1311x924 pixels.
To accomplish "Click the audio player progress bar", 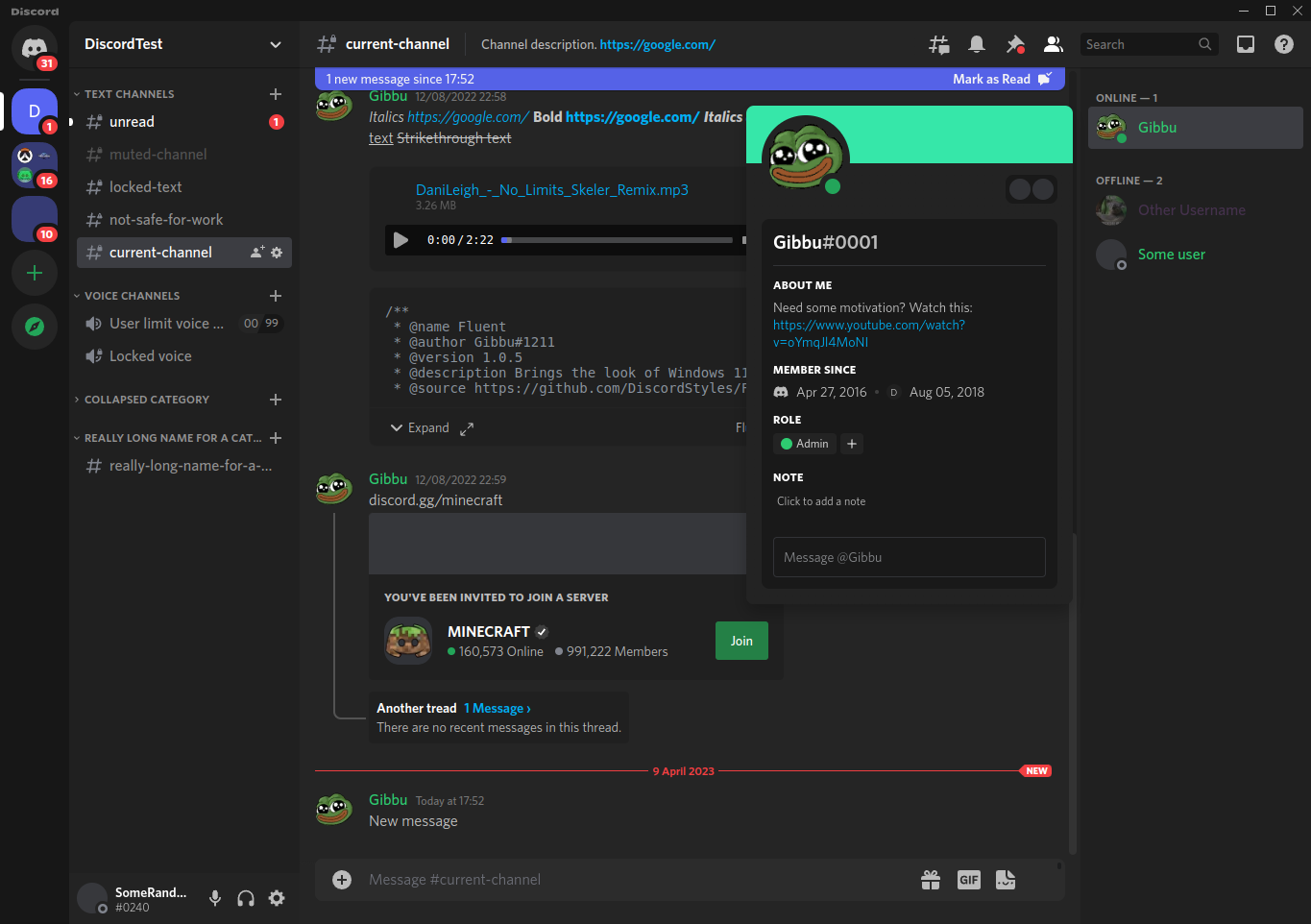I will (617, 240).
